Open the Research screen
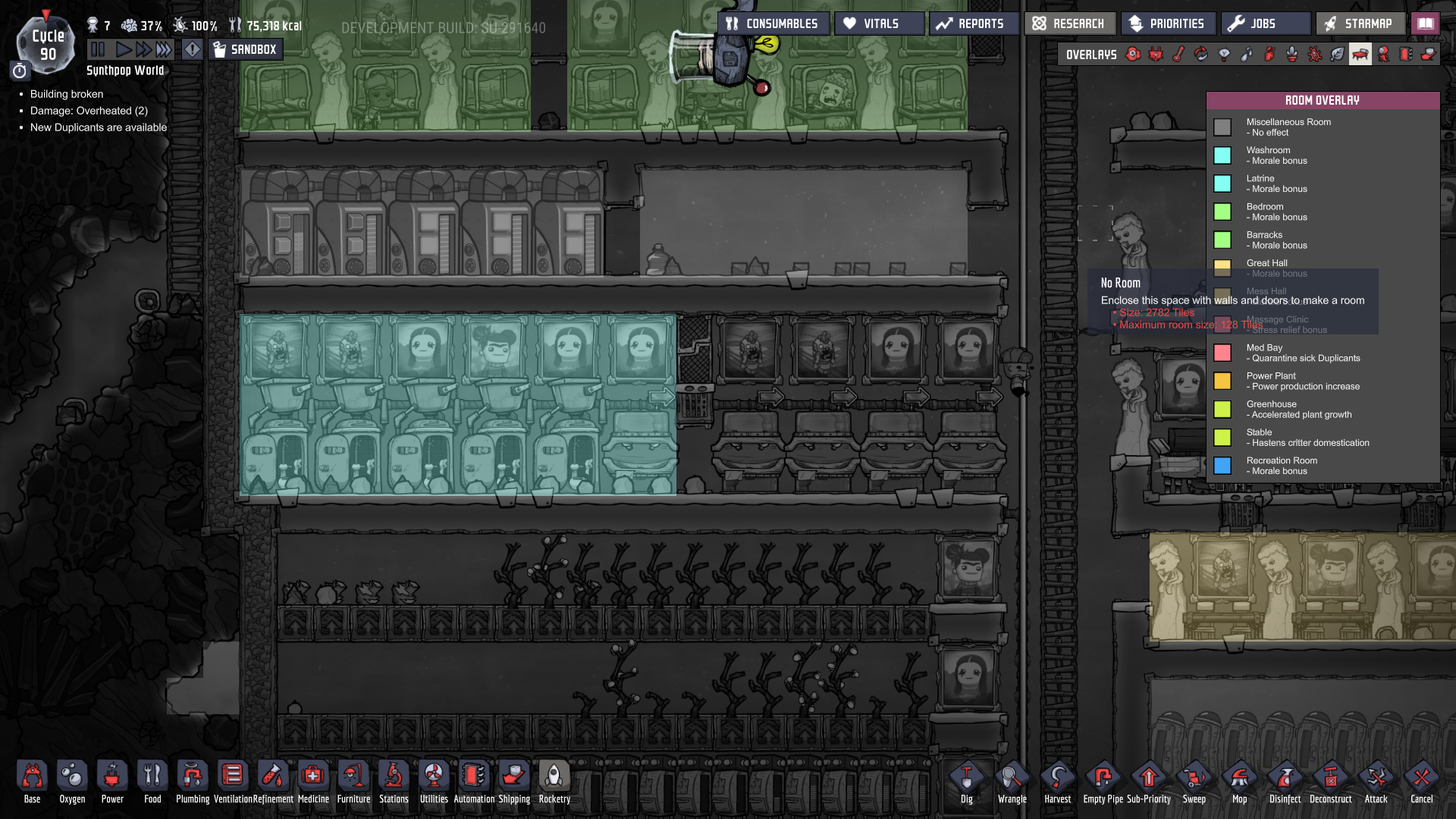Viewport: 1456px width, 819px height. tap(1069, 24)
